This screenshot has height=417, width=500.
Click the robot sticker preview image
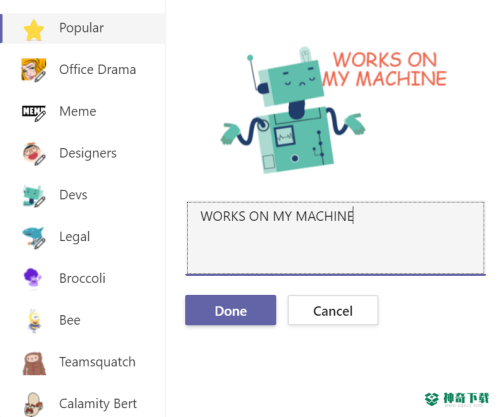coord(333,110)
